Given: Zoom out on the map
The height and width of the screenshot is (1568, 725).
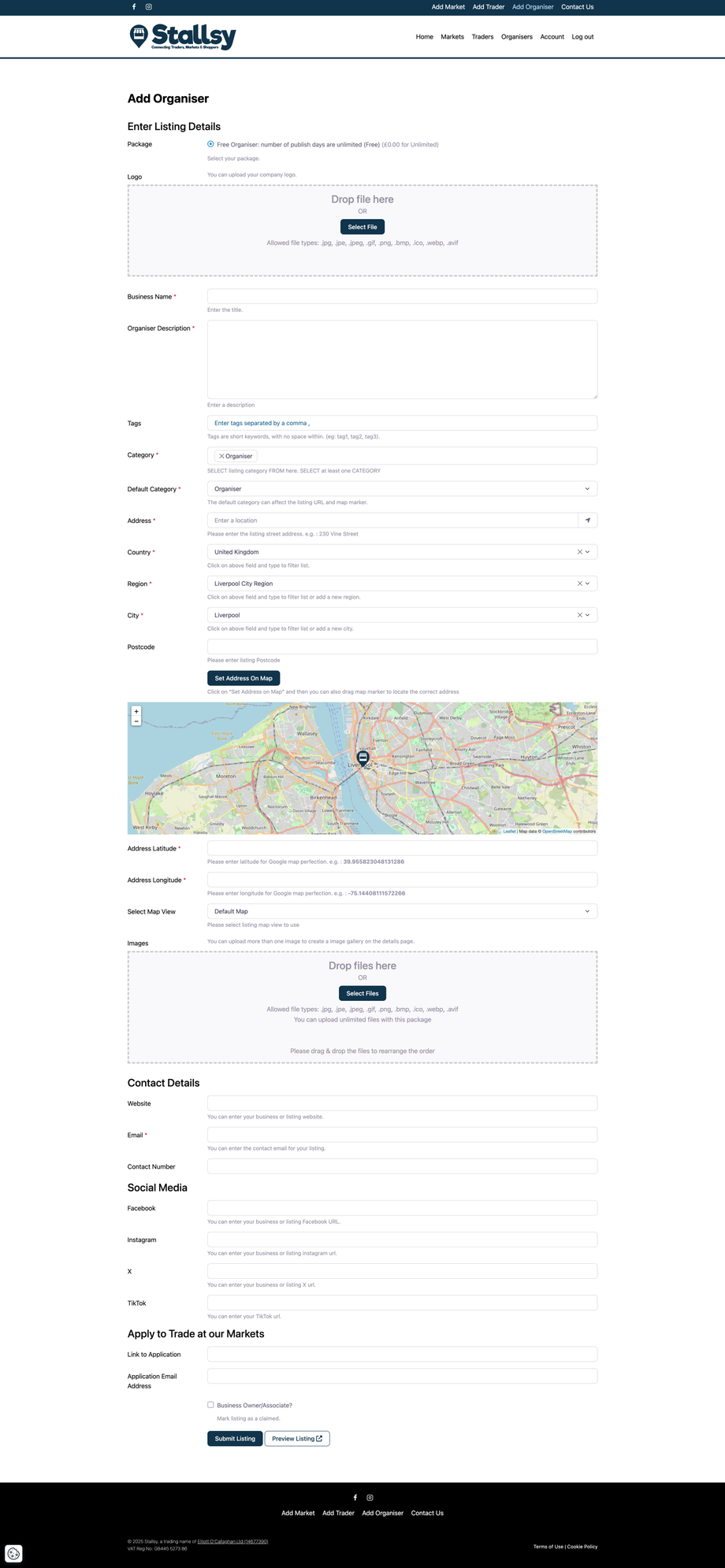Looking at the screenshot, I should [x=136, y=721].
